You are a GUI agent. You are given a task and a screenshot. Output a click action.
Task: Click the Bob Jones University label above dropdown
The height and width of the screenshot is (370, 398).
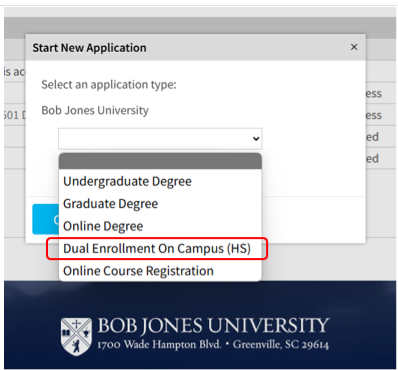tap(95, 110)
